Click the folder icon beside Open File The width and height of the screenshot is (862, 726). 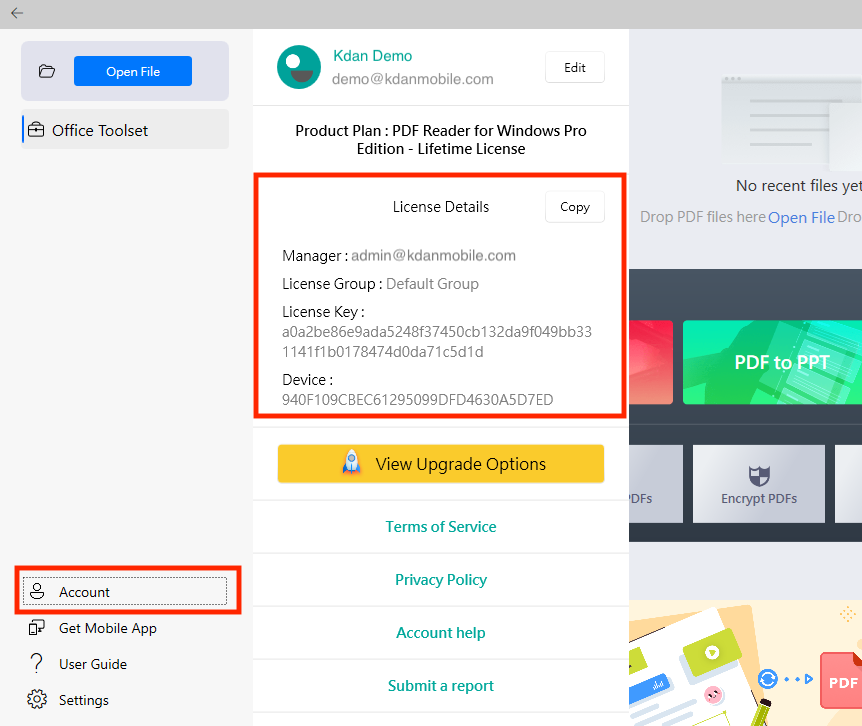click(x=47, y=71)
